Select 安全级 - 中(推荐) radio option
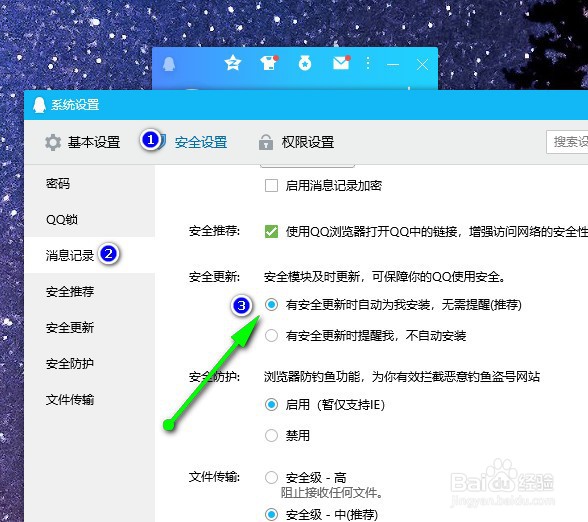 click(x=271, y=514)
